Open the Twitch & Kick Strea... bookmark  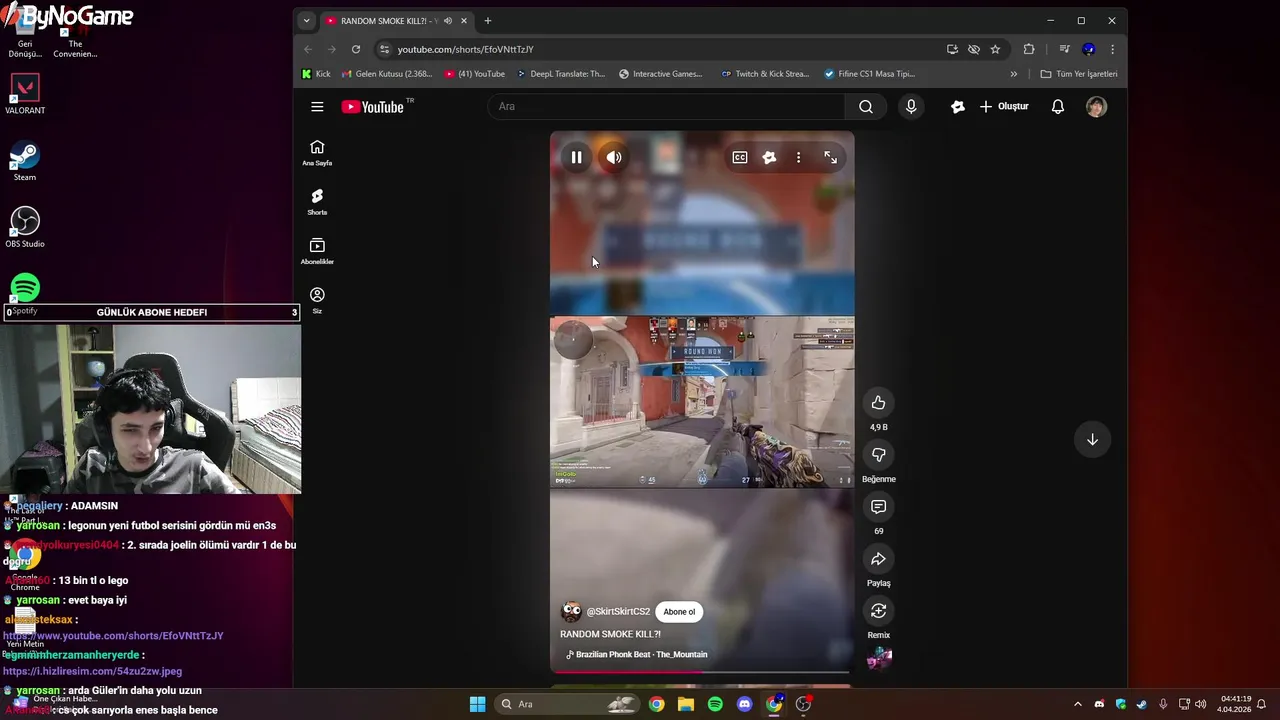[x=766, y=74]
